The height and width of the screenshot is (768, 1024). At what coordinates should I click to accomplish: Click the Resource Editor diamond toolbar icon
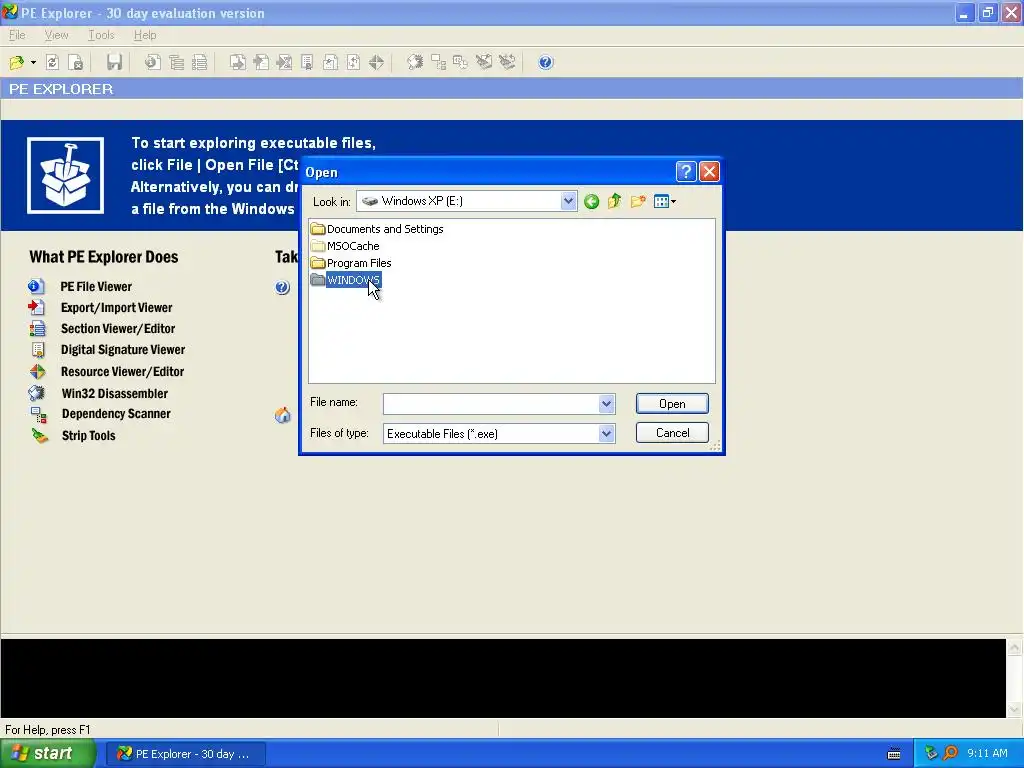click(376, 63)
